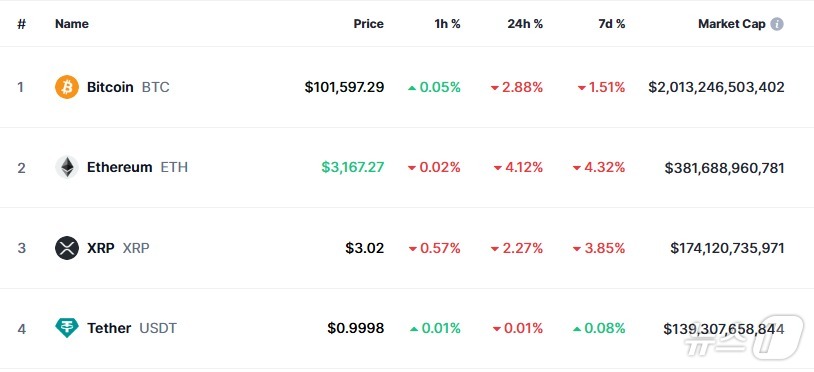The image size is (814, 372).
Task: Click the Tether green logo icon
Action: tap(67, 328)
